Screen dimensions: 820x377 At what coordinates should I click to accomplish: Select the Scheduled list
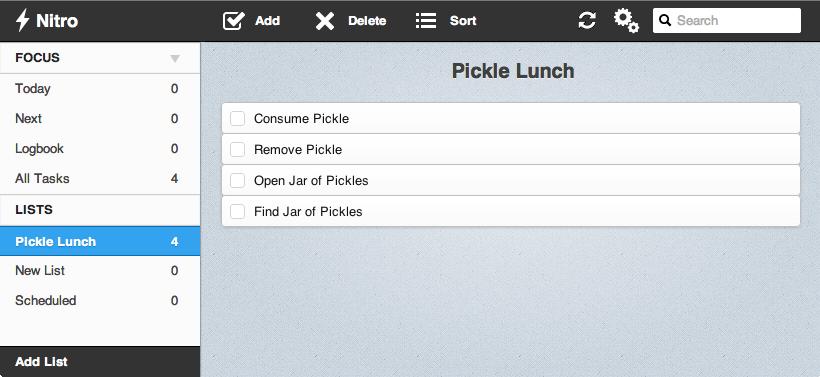click(x=100, y=301)
